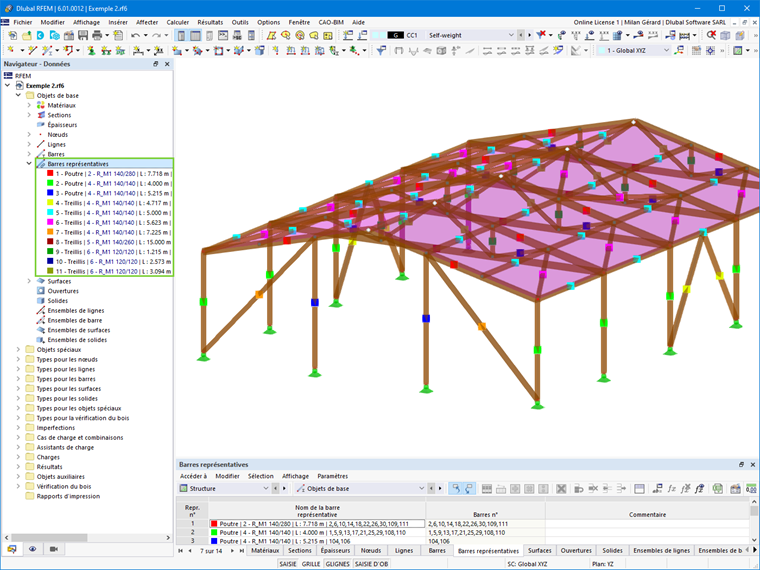Click the Undo arrow icon
This screenshot has width=760, height=570.
tap(135, 35)
